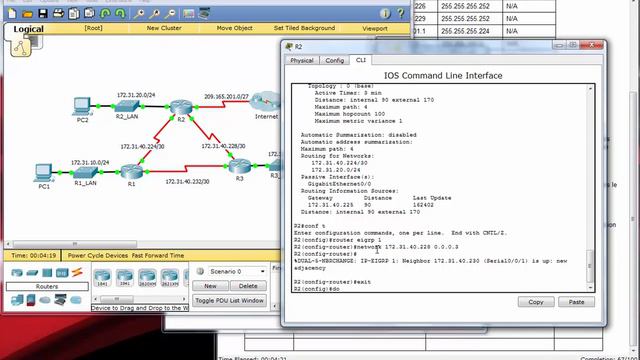Click the Paste toolbar icon
Viewport: 640px width, 360px height.
(x=89, y=14)
